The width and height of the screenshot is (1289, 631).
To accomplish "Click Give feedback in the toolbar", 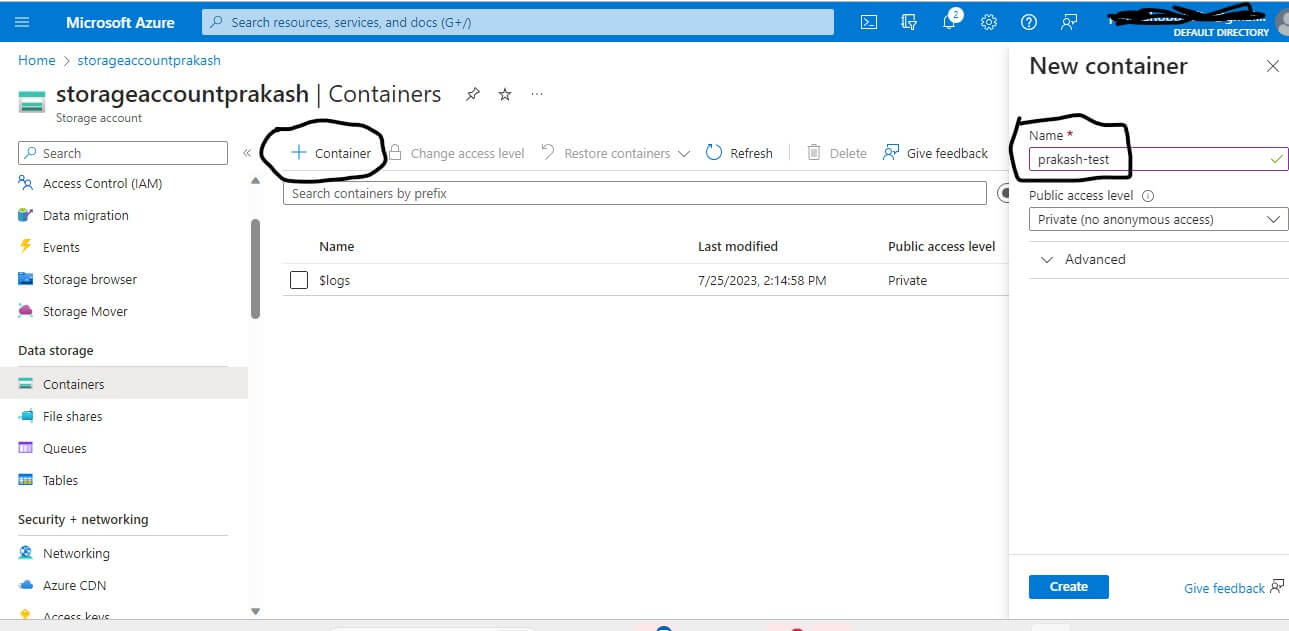I will click(935, 153).
